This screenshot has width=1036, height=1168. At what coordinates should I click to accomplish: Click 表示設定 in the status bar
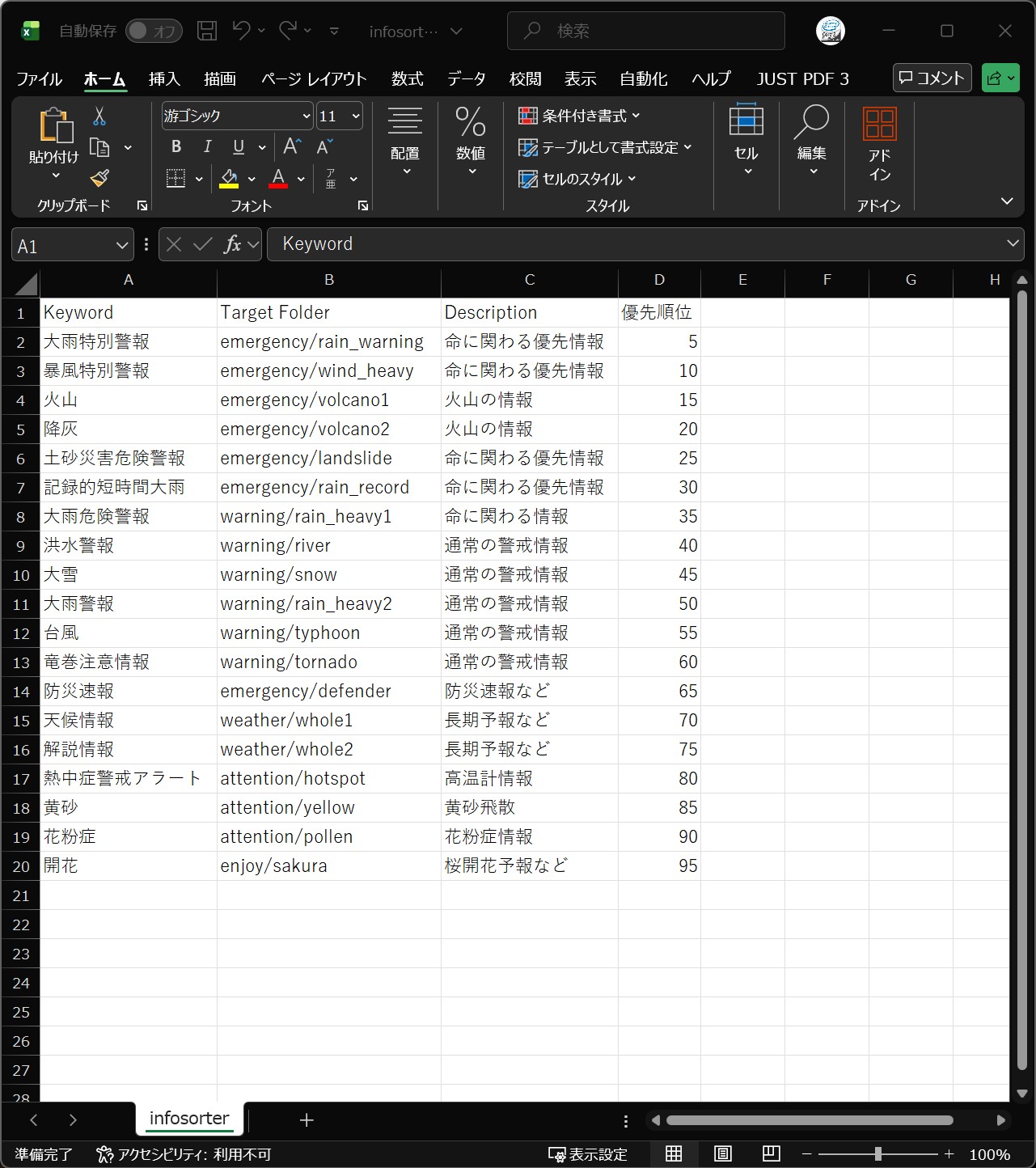588,1154
